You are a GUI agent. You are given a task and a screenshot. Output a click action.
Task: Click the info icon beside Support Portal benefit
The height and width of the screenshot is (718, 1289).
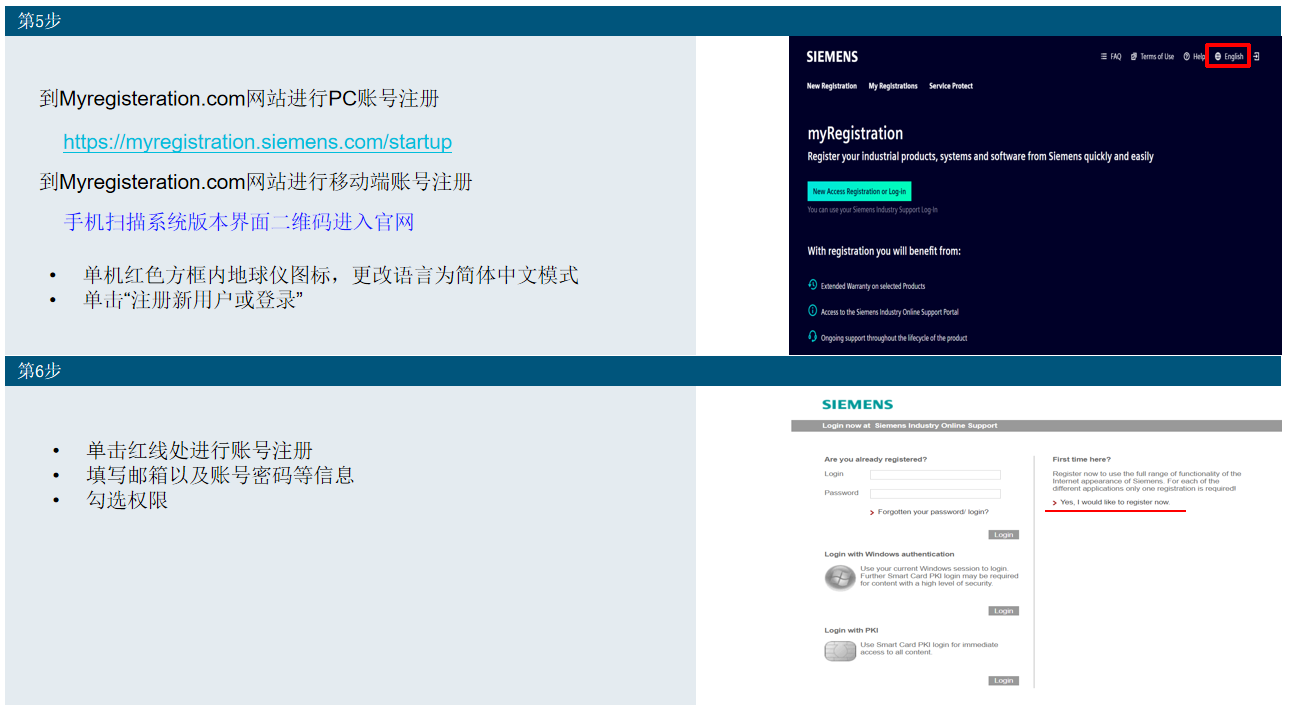tap(812, 311)
